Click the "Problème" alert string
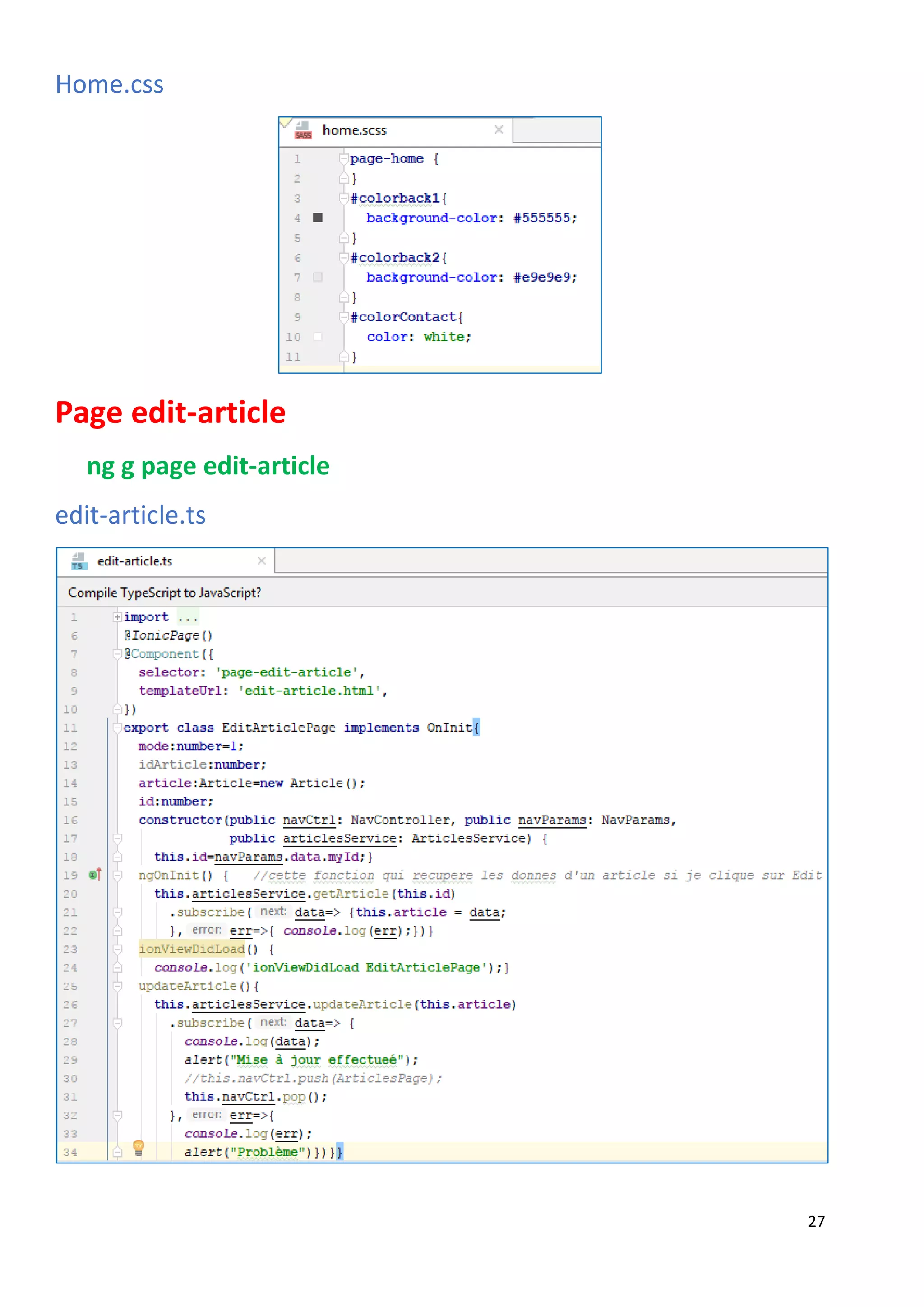Screen dimensions: 924x1307 click(x=268, y=1152)
